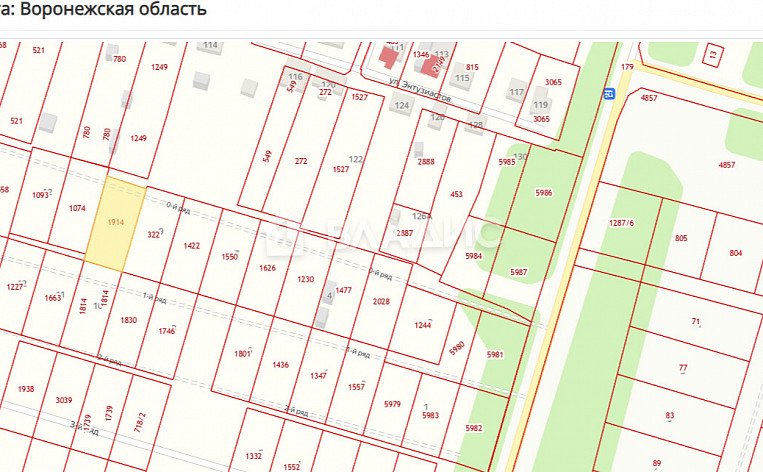The height and width of the screenshot is (472, 763).
Task: Click the parcel label 453
Action: click(456, 195)
